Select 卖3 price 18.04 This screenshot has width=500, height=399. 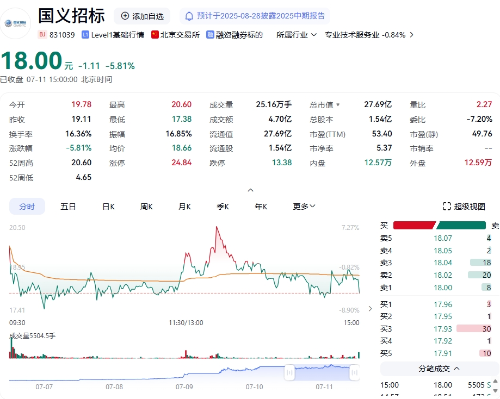tap(443, 263)
